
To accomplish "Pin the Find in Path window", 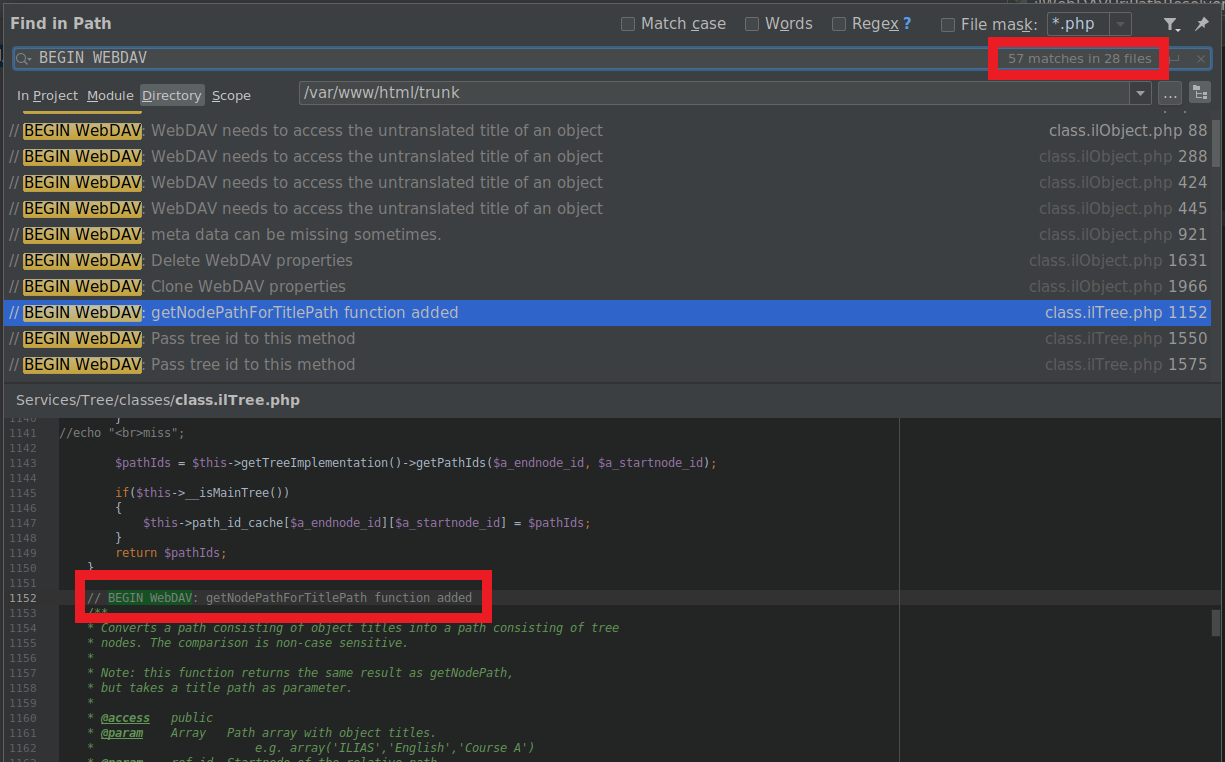I will pos(1202,24).
